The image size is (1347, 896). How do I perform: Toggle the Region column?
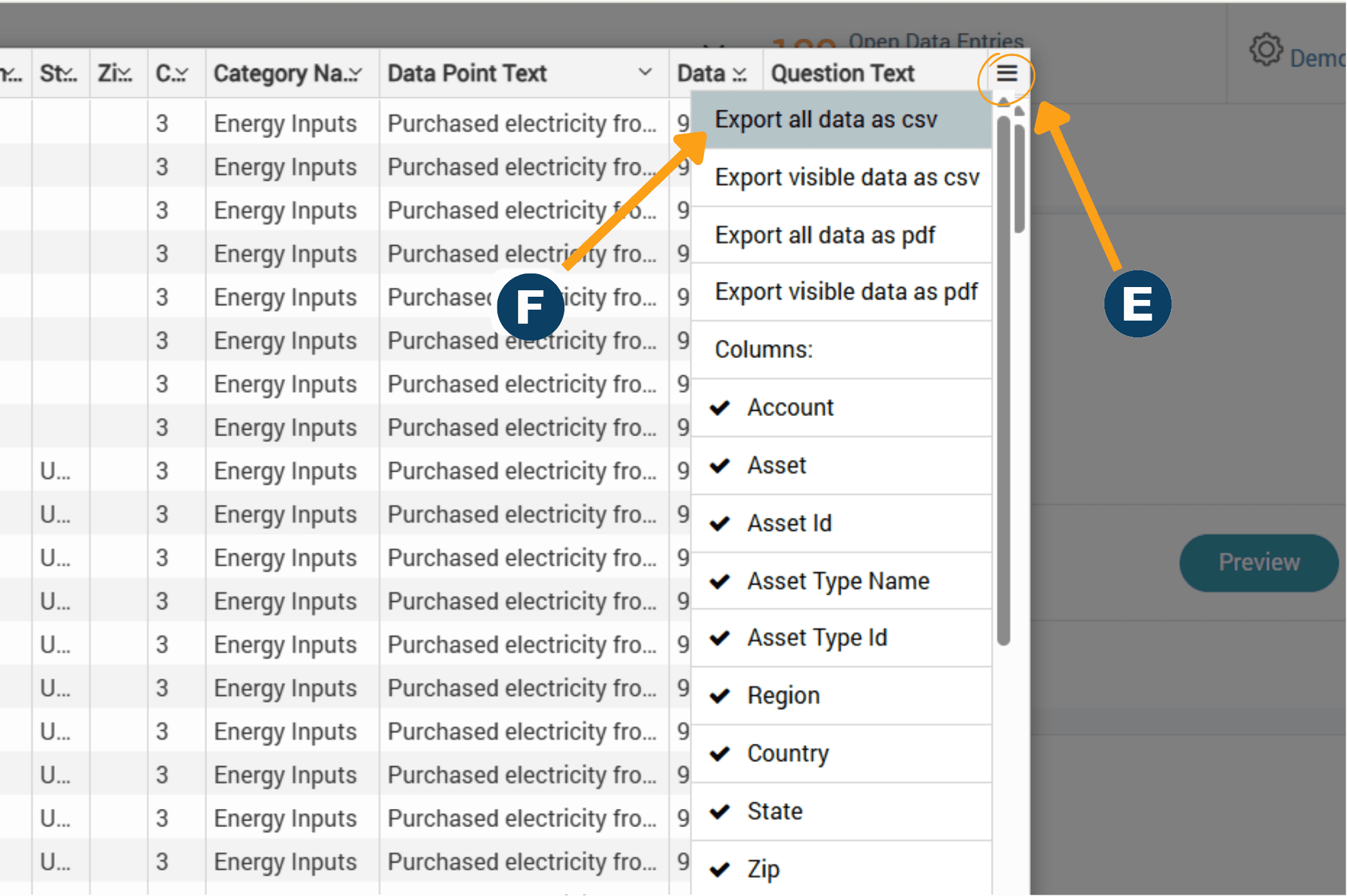tap(841, 696)
